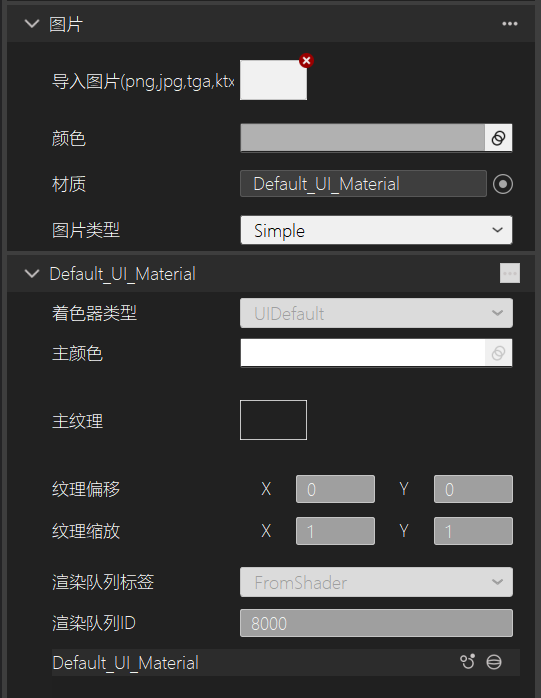
Task: Open Default_UI_Material section more options
Action: click(x=510, y=273)
